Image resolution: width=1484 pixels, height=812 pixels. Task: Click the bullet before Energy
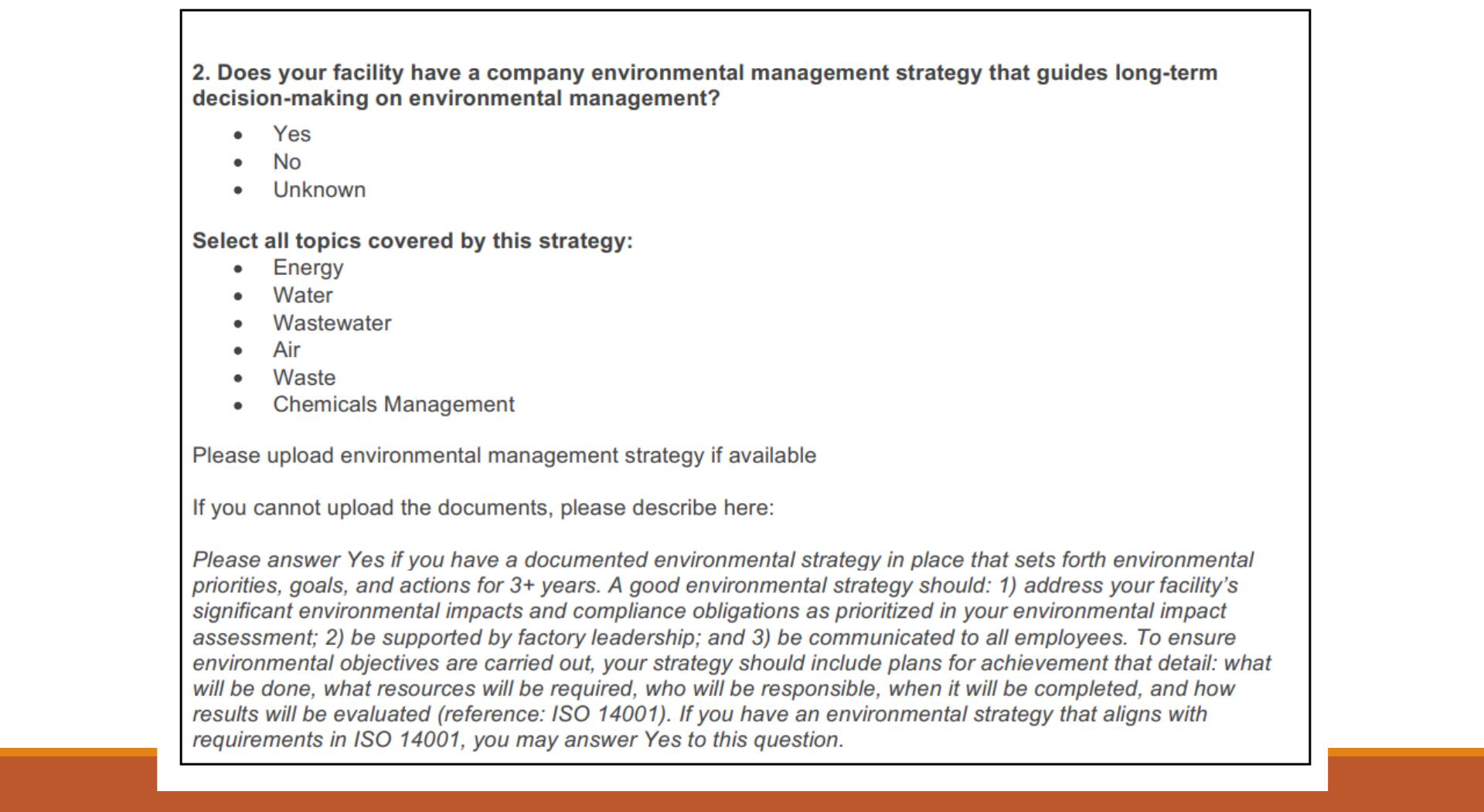tap(238, 269)
